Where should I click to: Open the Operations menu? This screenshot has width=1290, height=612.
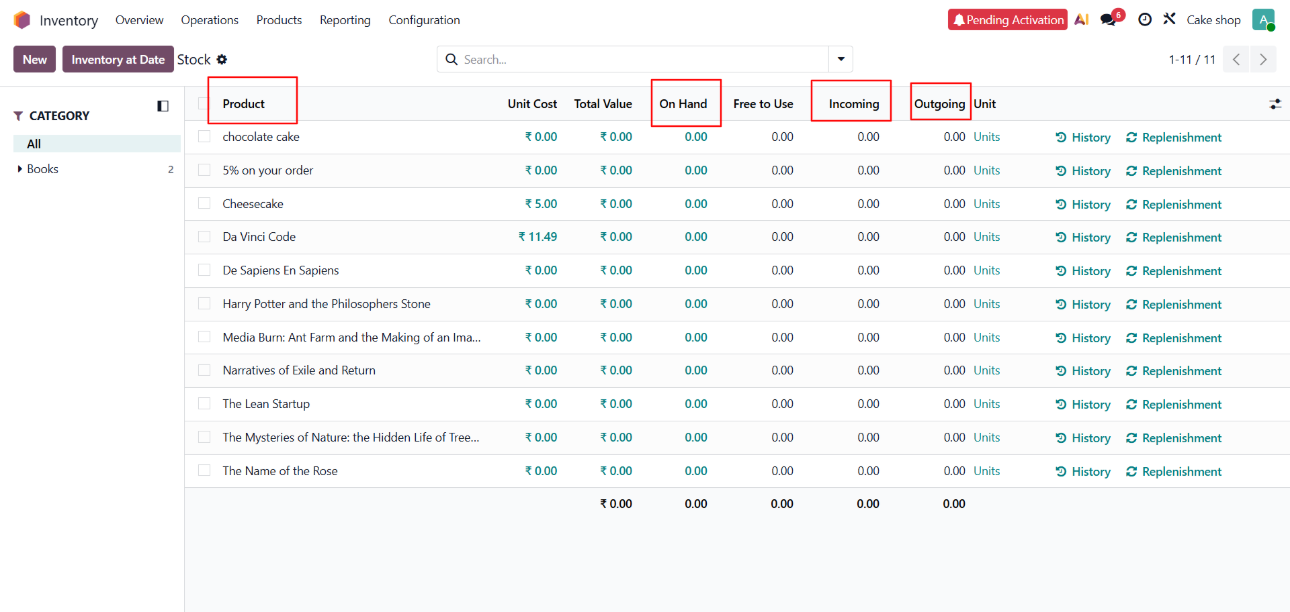click(x=210, y=20)
